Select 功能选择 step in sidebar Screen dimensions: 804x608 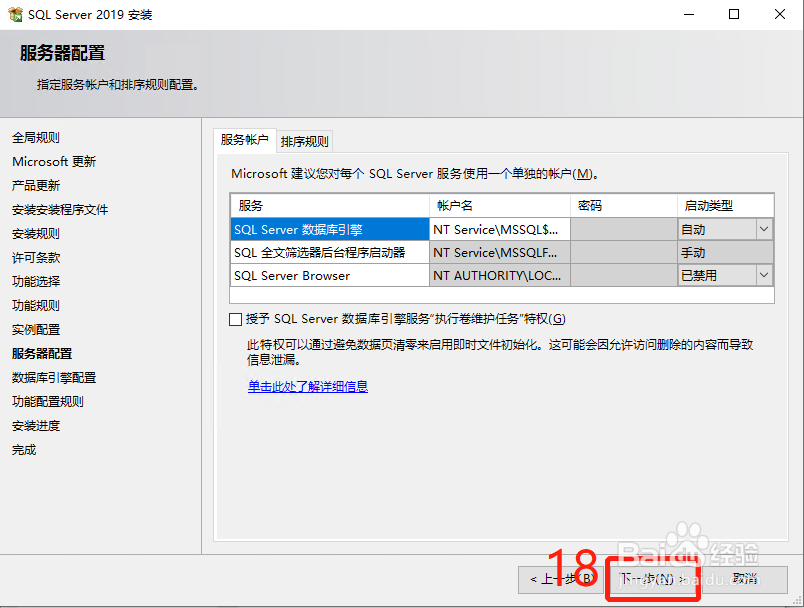point(36,281)
